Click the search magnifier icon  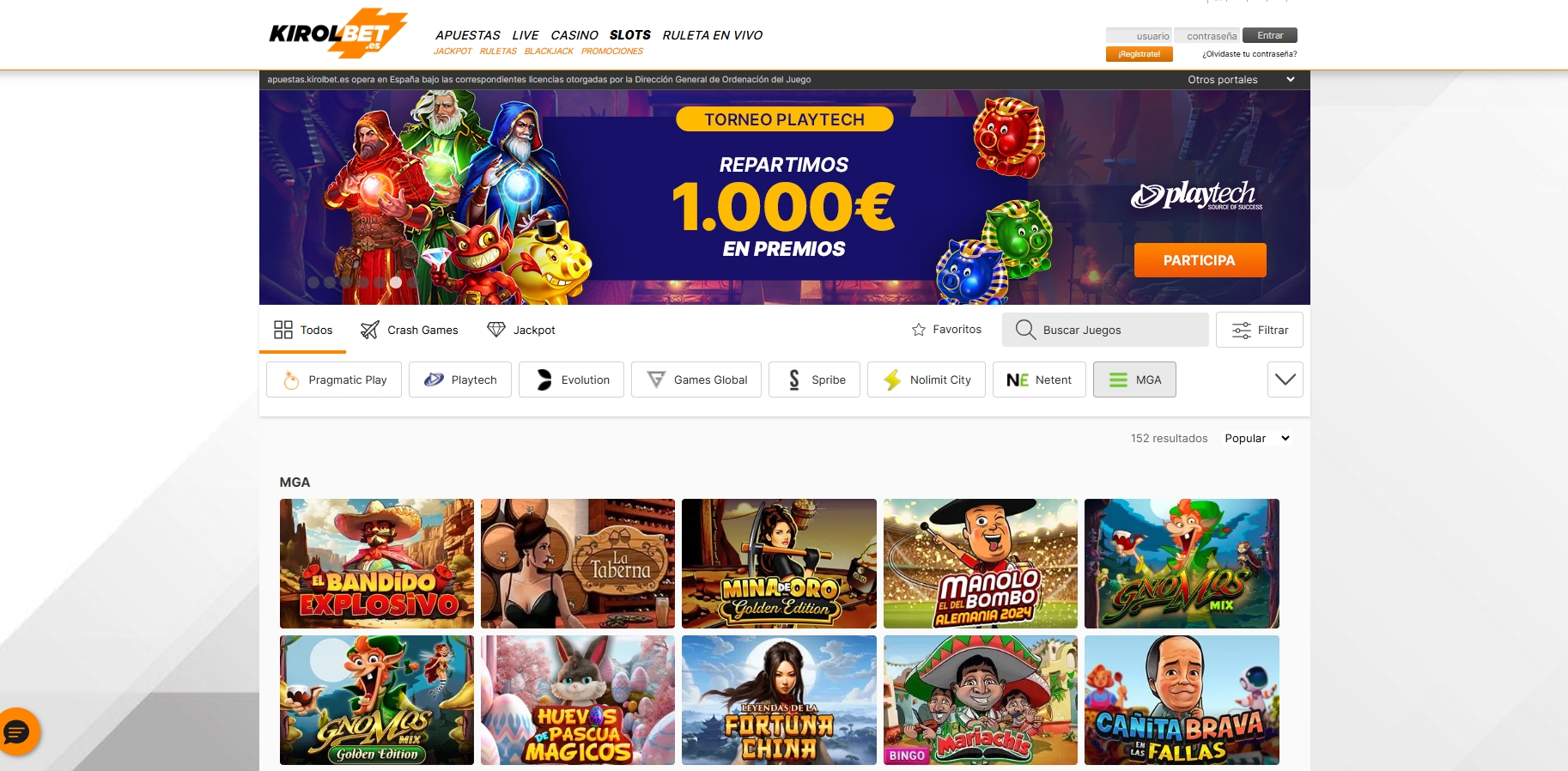(1025, 330)
